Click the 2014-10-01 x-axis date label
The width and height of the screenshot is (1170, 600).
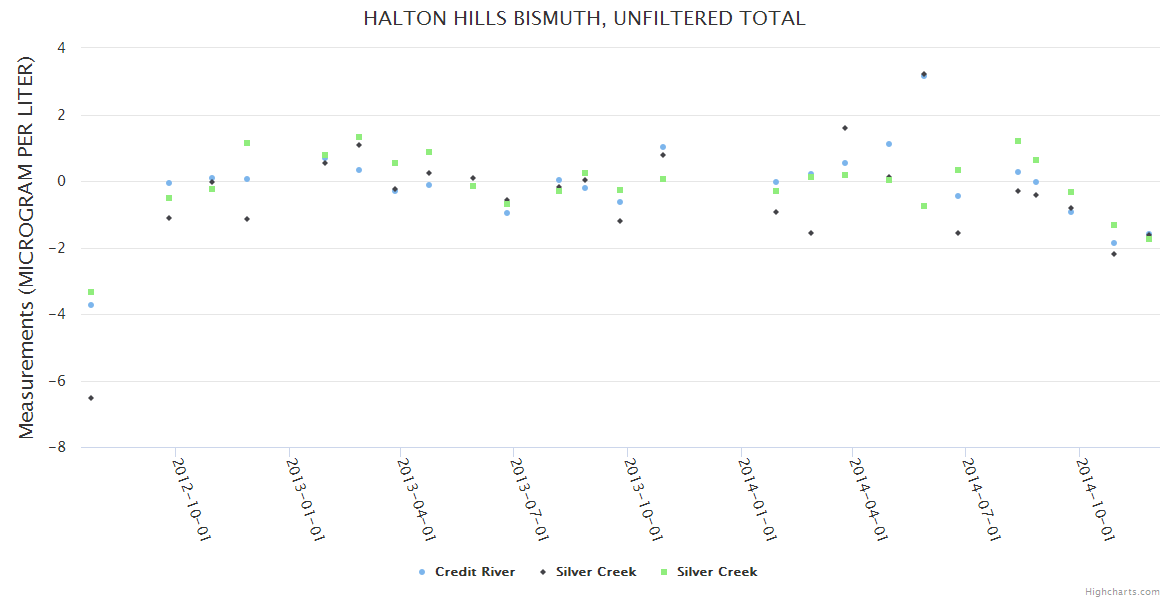(x=1095, y=500)
